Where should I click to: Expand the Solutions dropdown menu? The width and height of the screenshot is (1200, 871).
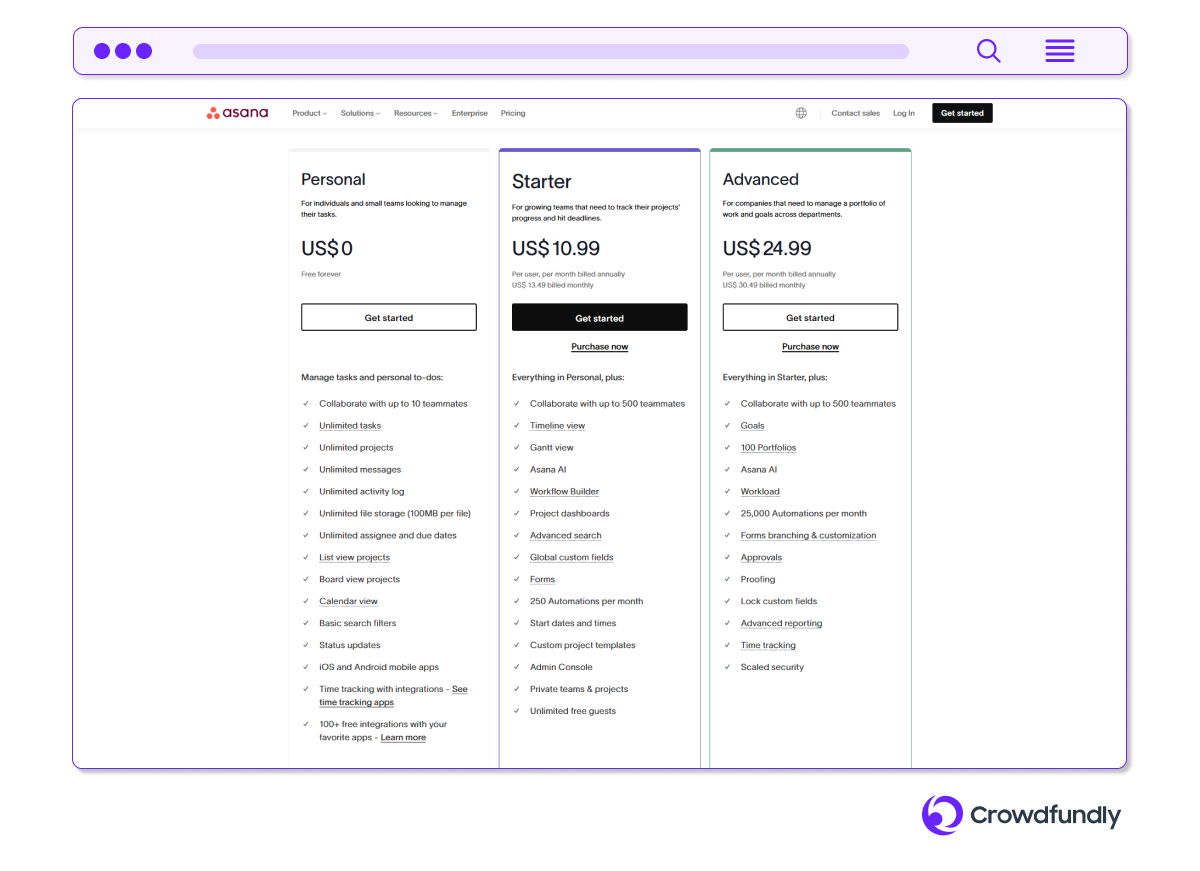pos(360,113)
